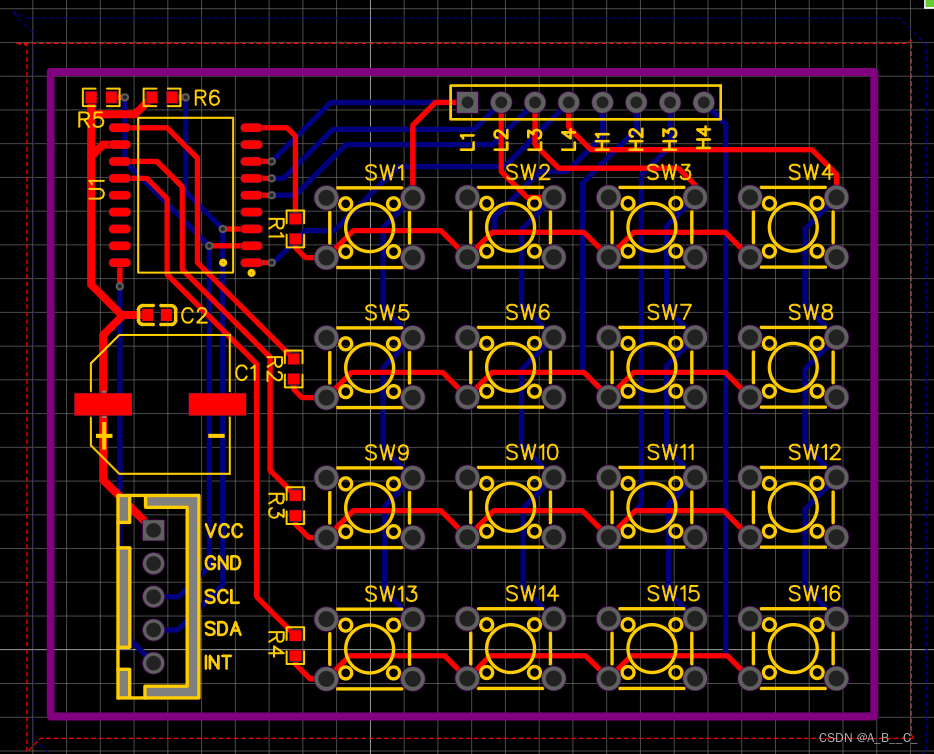
Task: Select C1 capacitor negative pad
Action: (x=217, y=404)
